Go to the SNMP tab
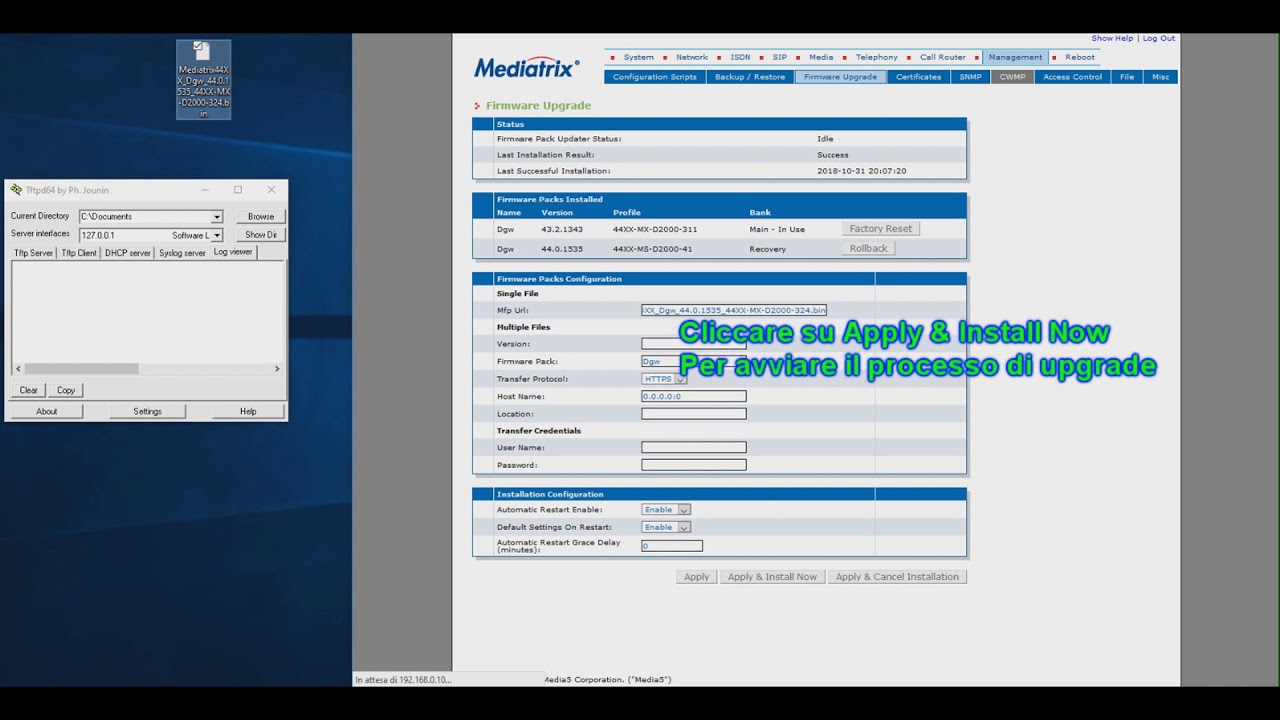The image size is (1280, 720). pos(970,77)
